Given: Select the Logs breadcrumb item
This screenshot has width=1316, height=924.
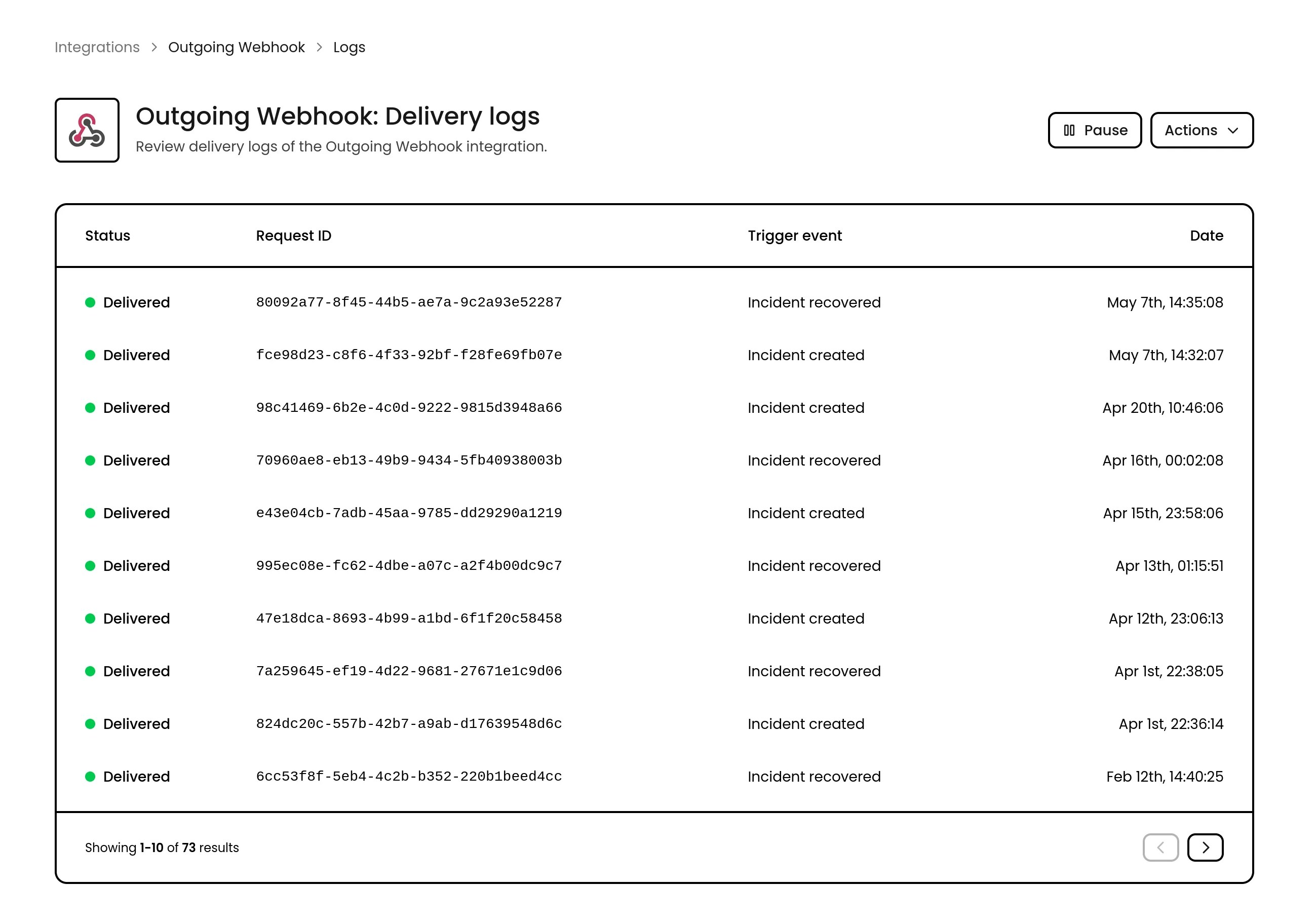Looking at the screenshot, I should [x=349, y=47].
